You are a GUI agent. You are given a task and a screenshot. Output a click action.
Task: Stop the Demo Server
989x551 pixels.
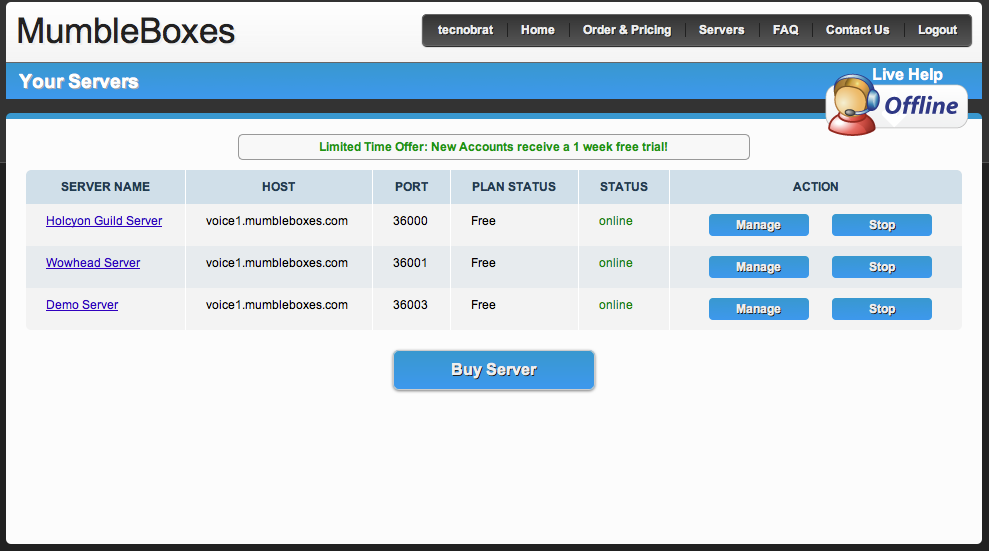[882, 309]
